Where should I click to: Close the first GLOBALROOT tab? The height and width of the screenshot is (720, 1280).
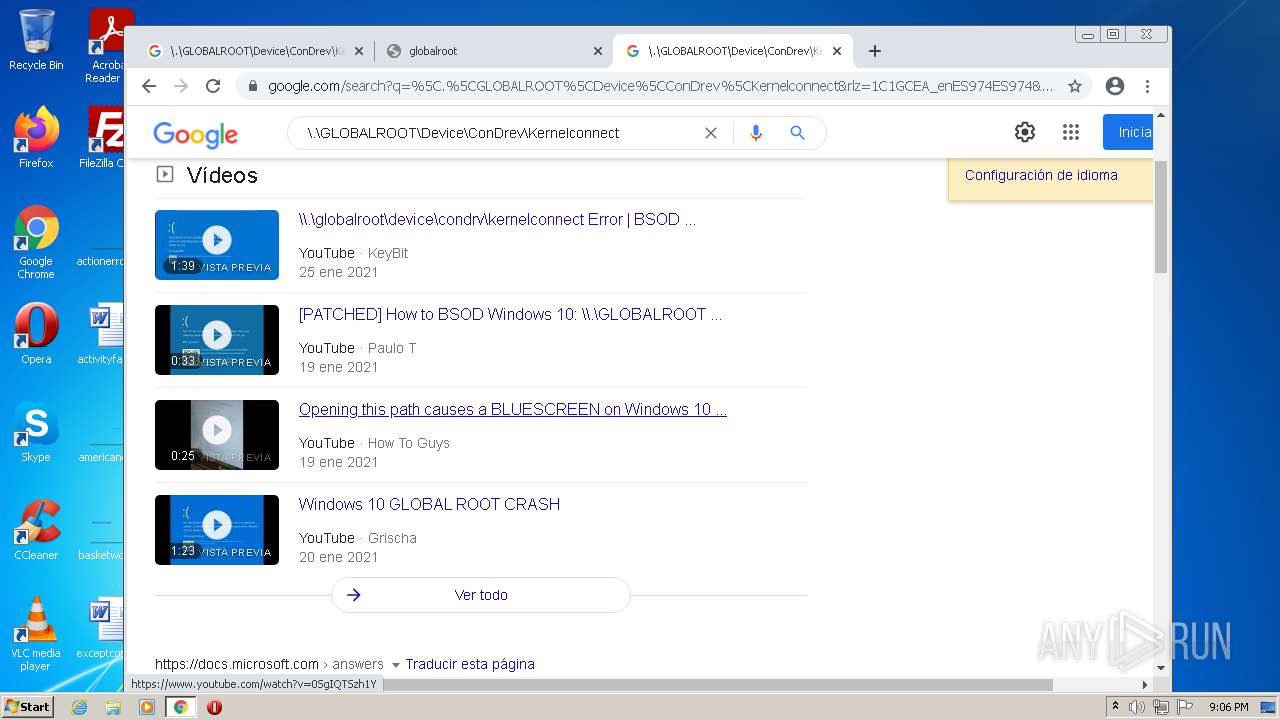coord(359,51)
